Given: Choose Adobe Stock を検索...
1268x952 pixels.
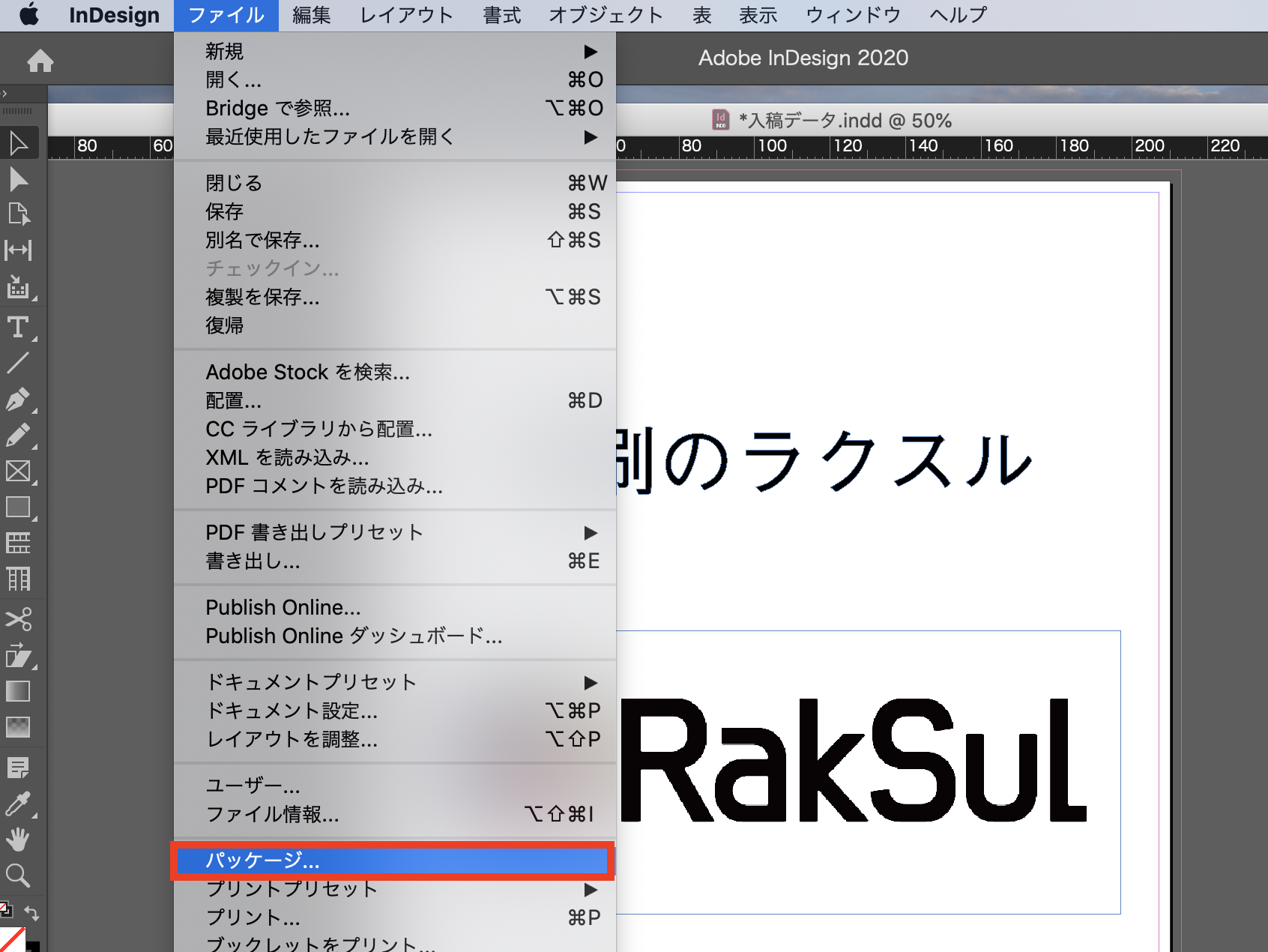Looking at the screenshot, I should [x=395, y=372].
